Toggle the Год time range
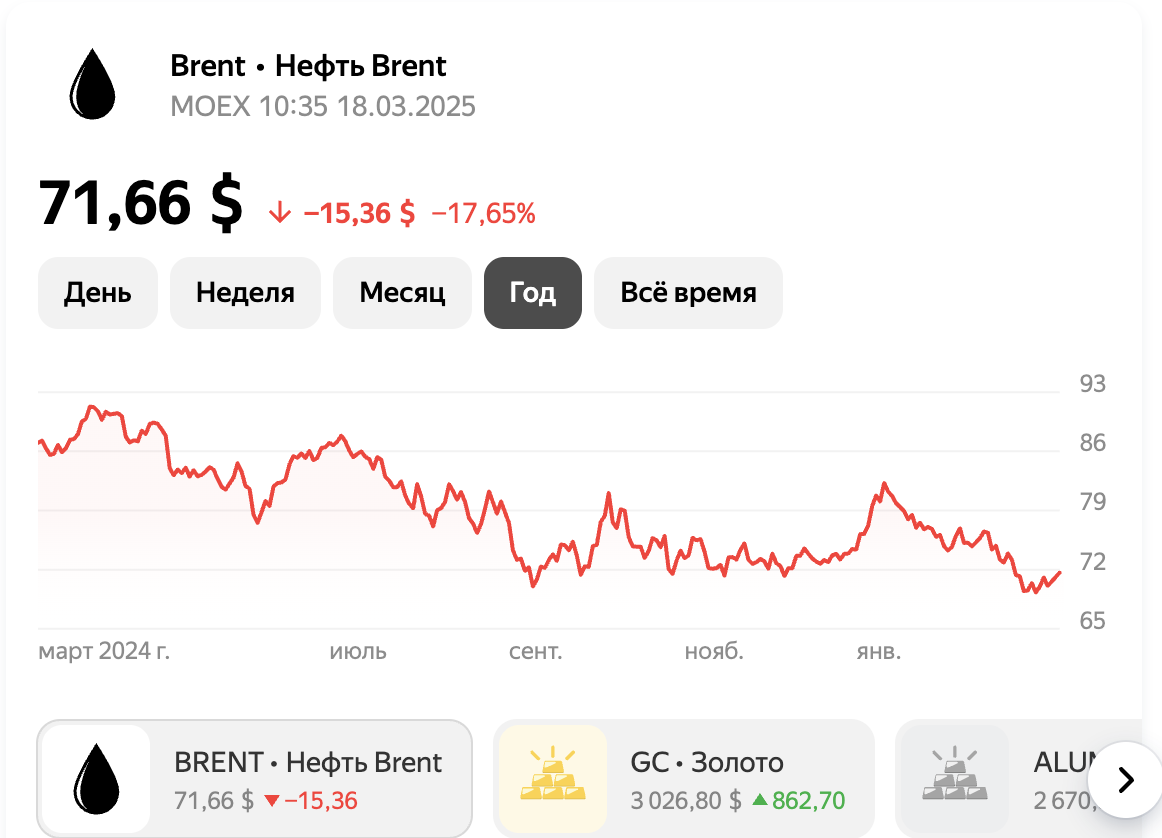1162x838 pixels. tap(532, 293)
